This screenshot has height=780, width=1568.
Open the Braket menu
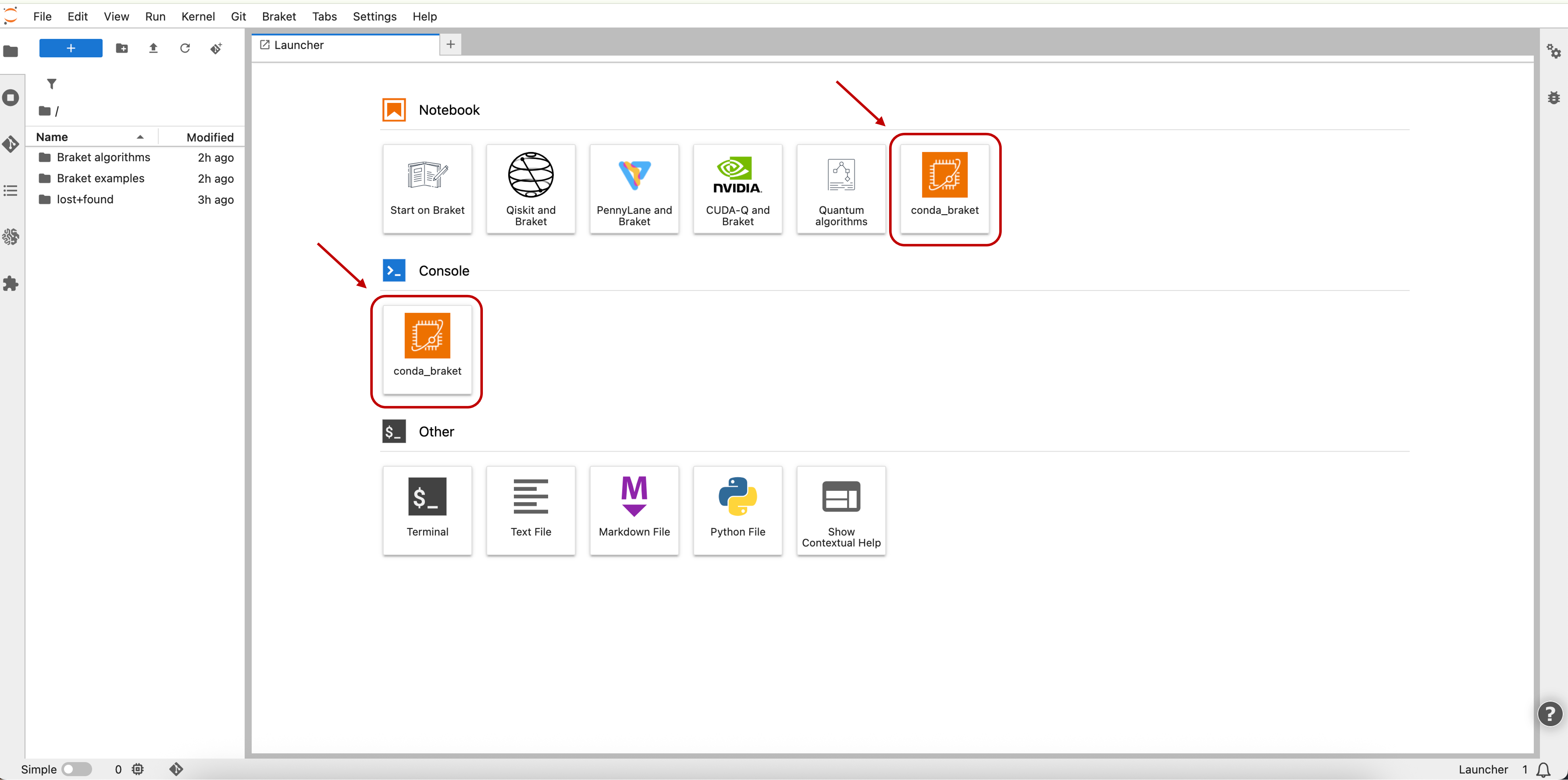(279, 16)
